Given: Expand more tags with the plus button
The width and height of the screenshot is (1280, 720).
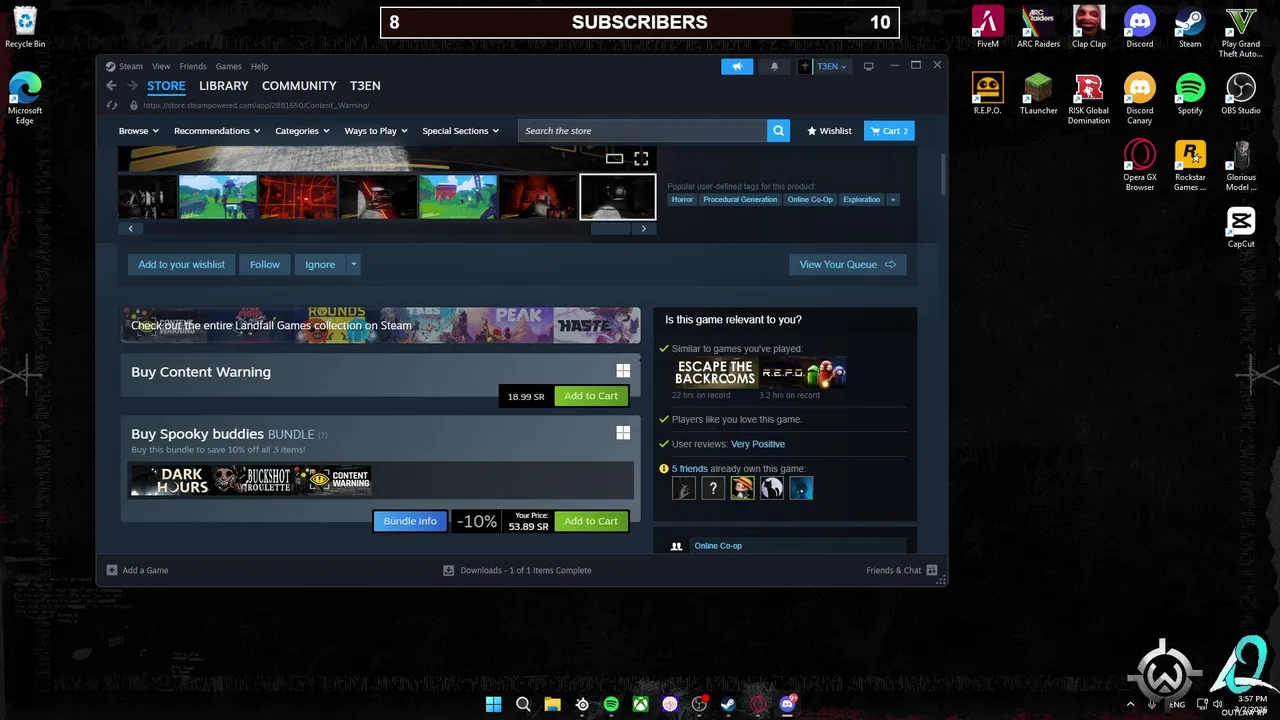Looking at the screenshot, I should click(893, 200).
